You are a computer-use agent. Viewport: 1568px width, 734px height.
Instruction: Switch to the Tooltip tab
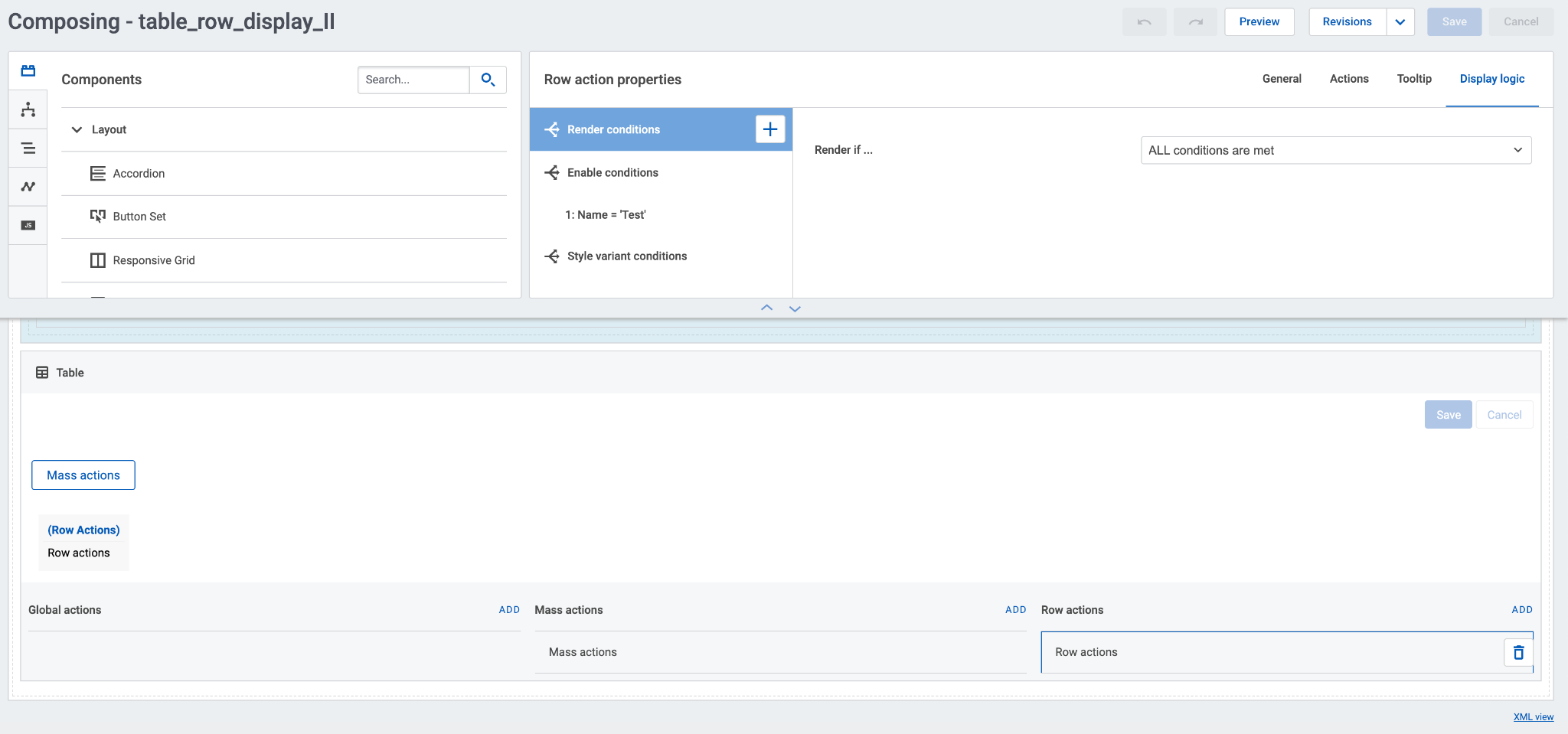[1413, 79]
